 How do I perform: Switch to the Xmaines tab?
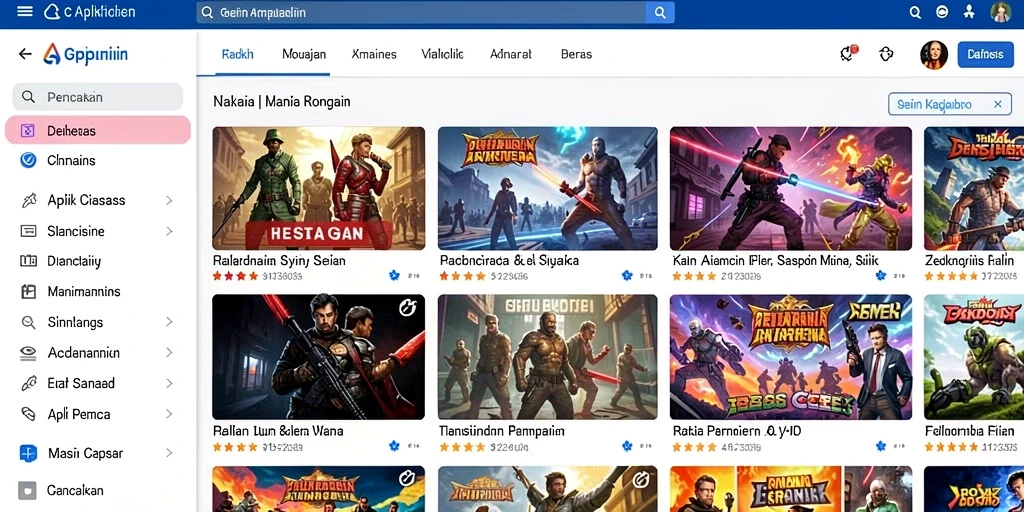374,54
